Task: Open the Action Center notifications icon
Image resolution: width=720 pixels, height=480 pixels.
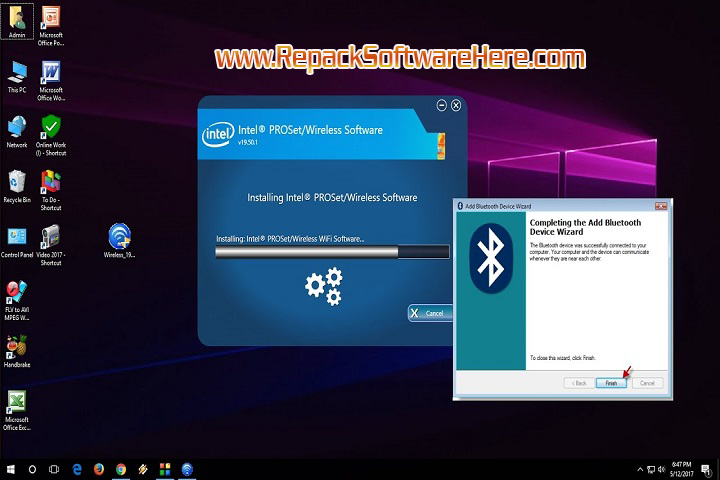Action: point(706,469)
